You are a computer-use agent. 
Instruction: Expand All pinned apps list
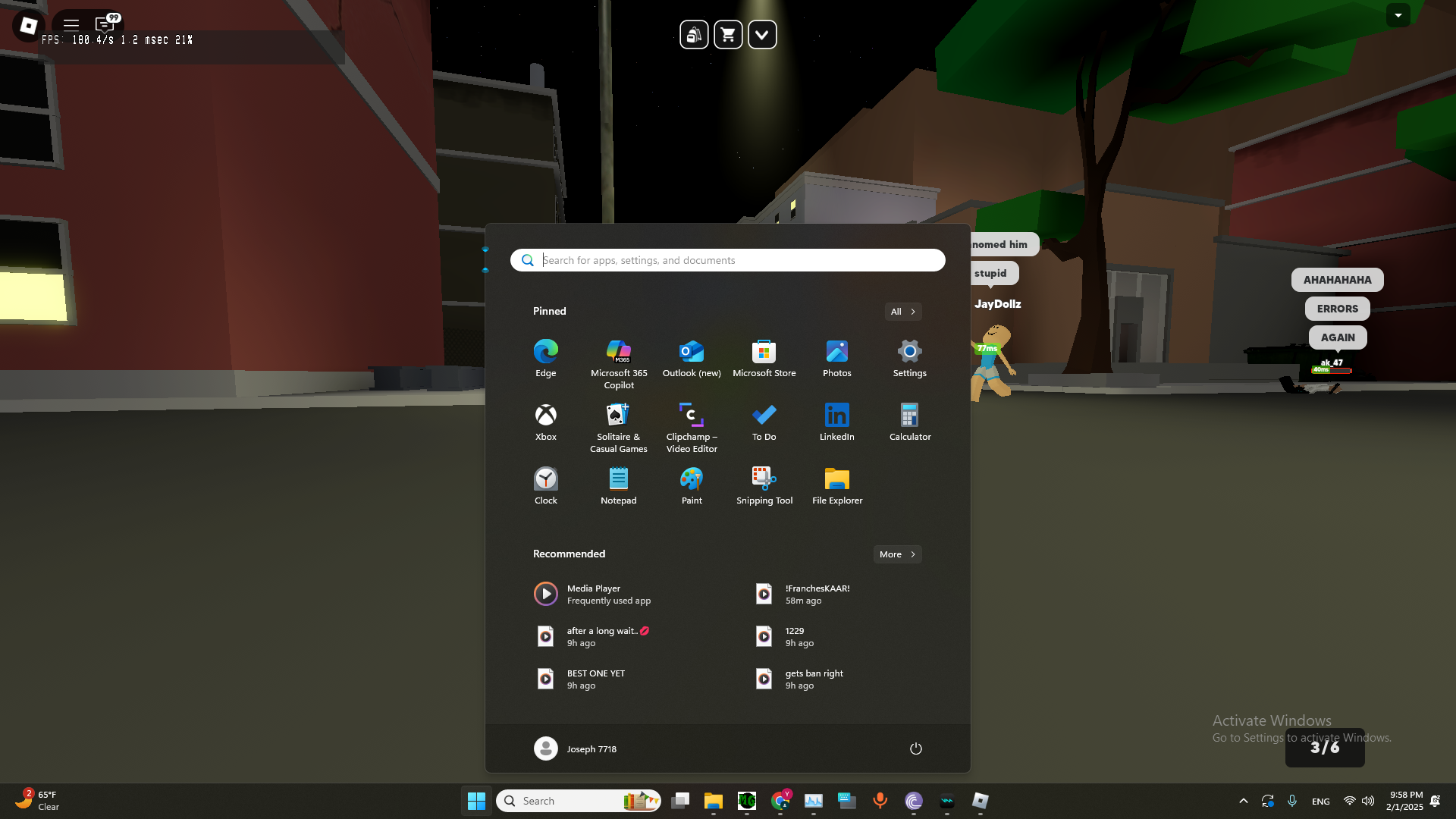click(x=902, y=312)
